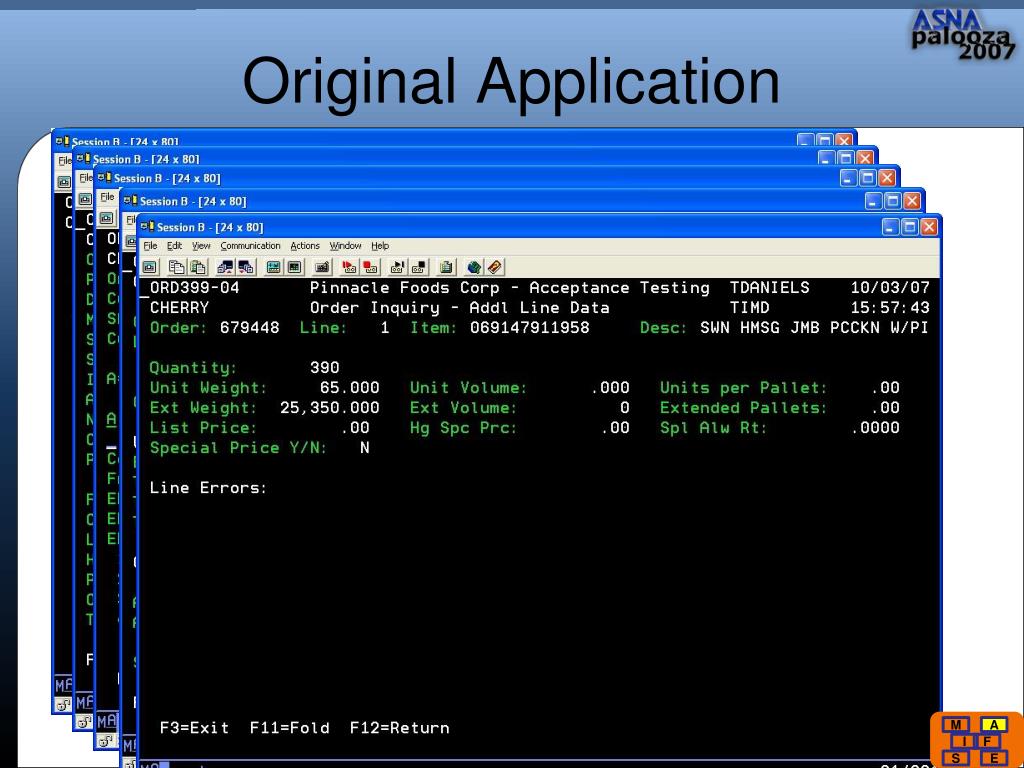Select the F11=Fold function key label

pyautogui.click(x=289, y=728)
